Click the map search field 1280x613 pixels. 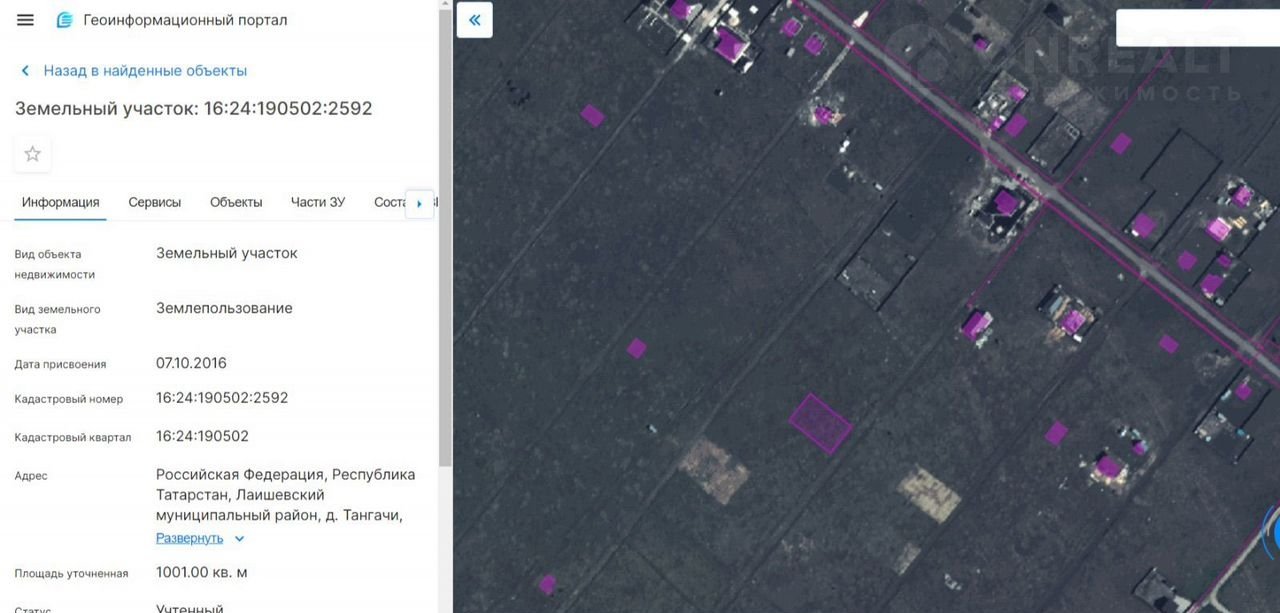[1196, 28]
